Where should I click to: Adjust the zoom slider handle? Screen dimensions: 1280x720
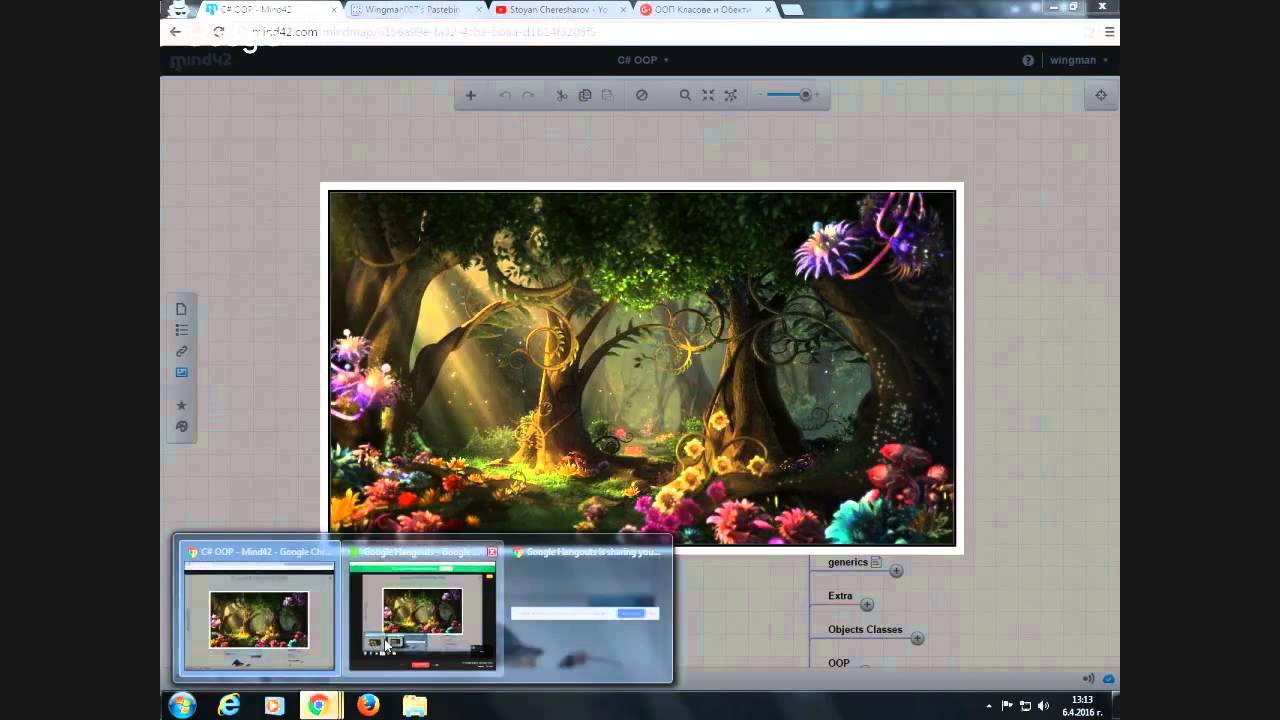coord(805,95)
